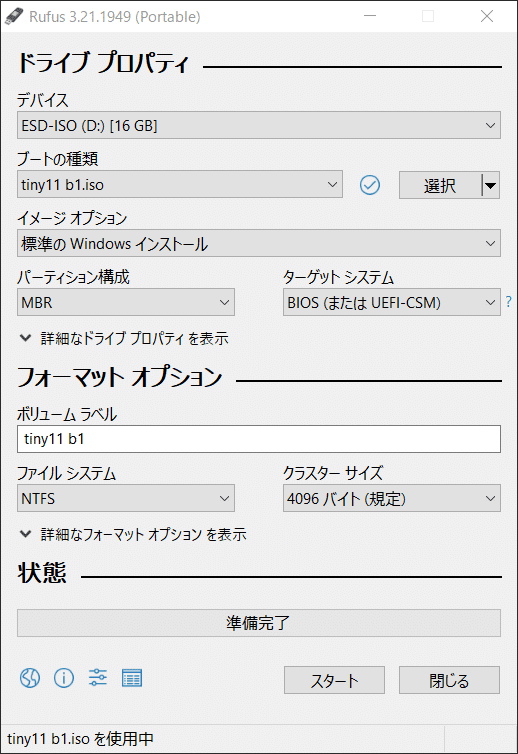Show the log window icon
This screenshot has width=518, height=754.
[132, 678]
